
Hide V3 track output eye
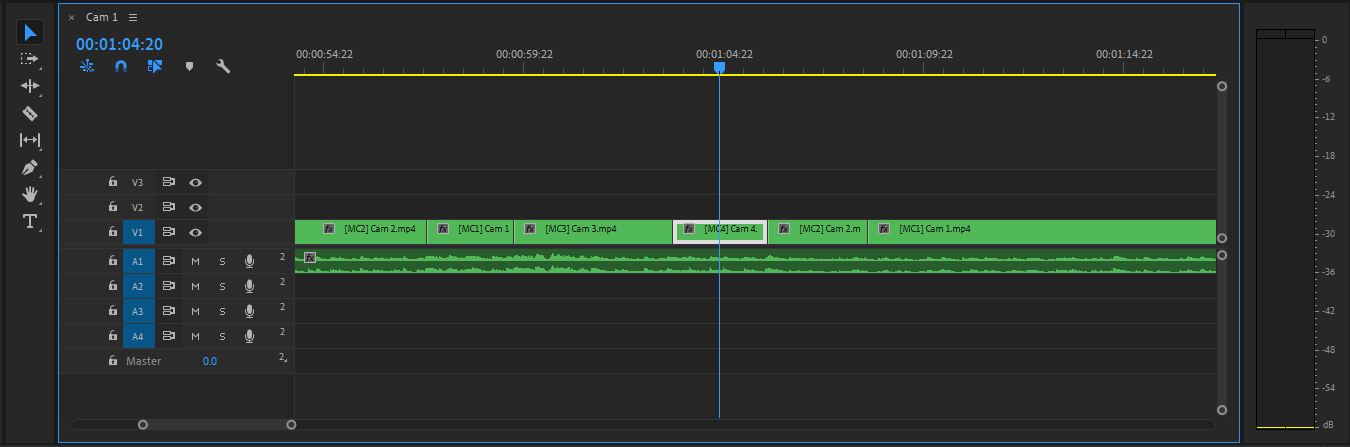coord(196,182)
